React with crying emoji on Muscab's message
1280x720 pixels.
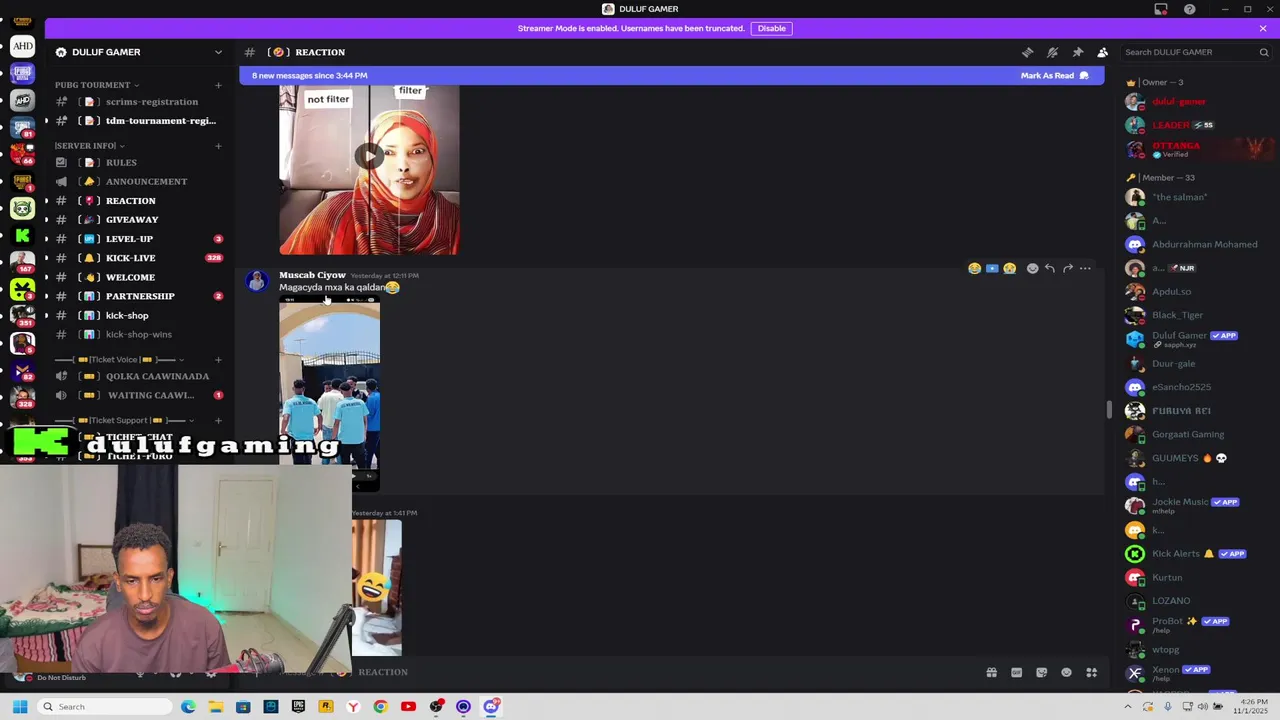(1010, 268)
